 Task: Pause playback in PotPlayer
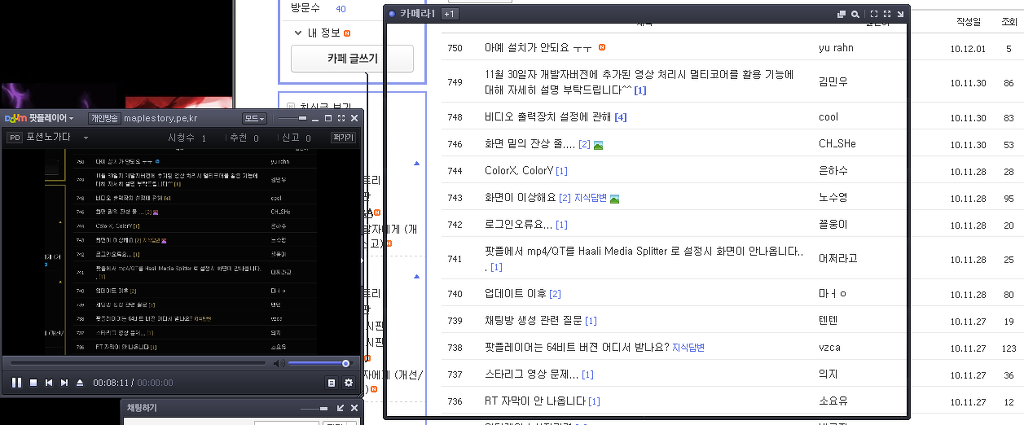coord(16,382)
